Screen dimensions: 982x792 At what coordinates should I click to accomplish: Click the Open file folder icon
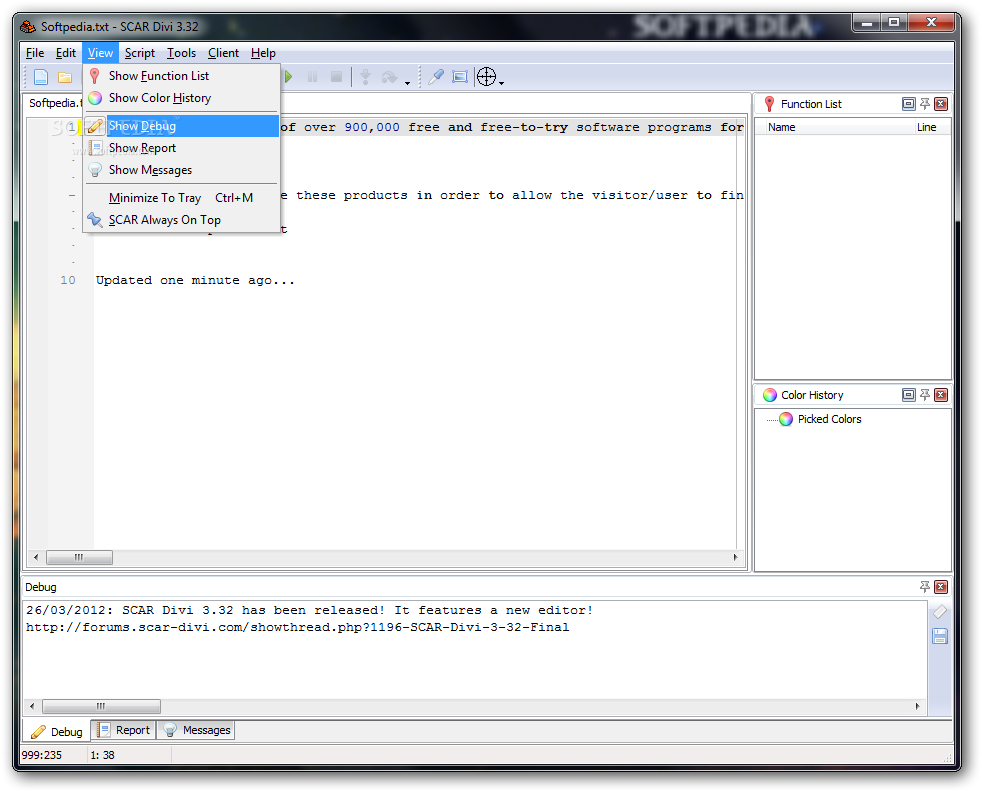[x=65, y=77]
